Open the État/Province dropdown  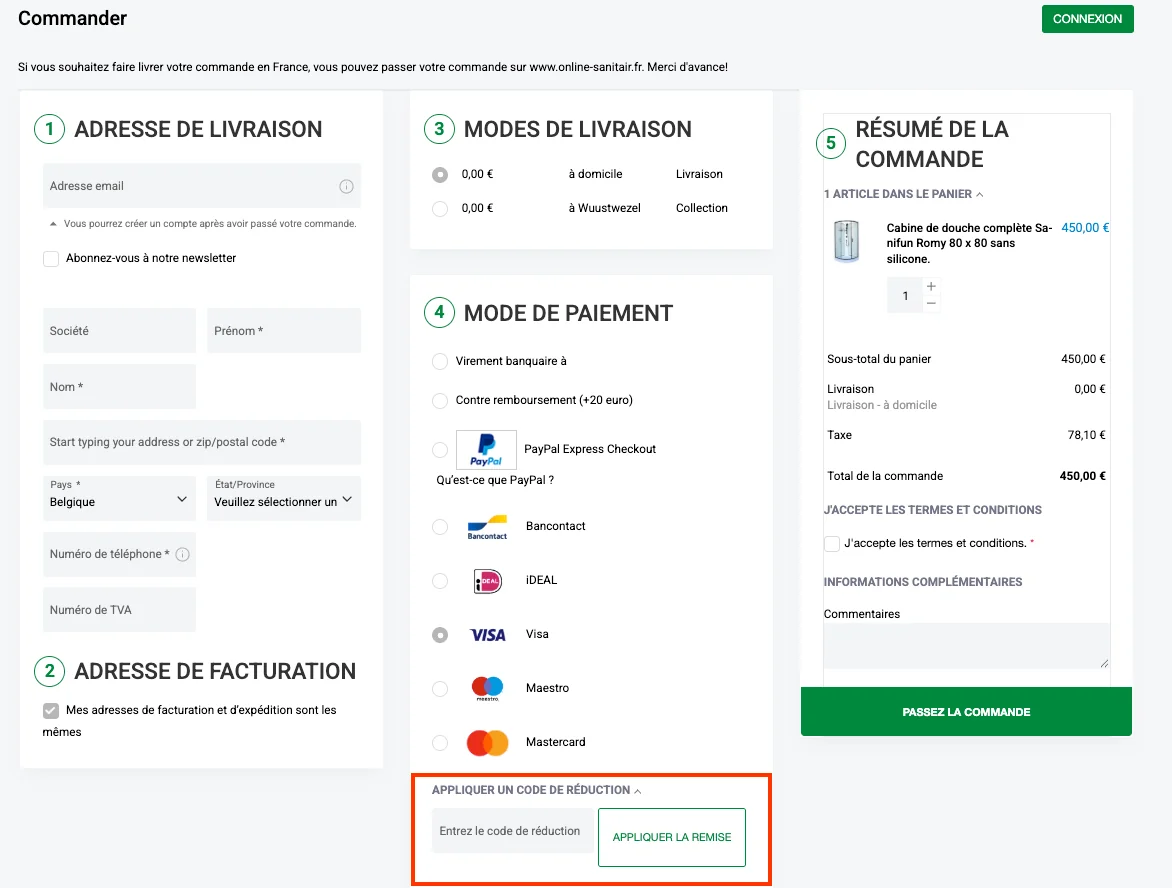click(283, 499)
